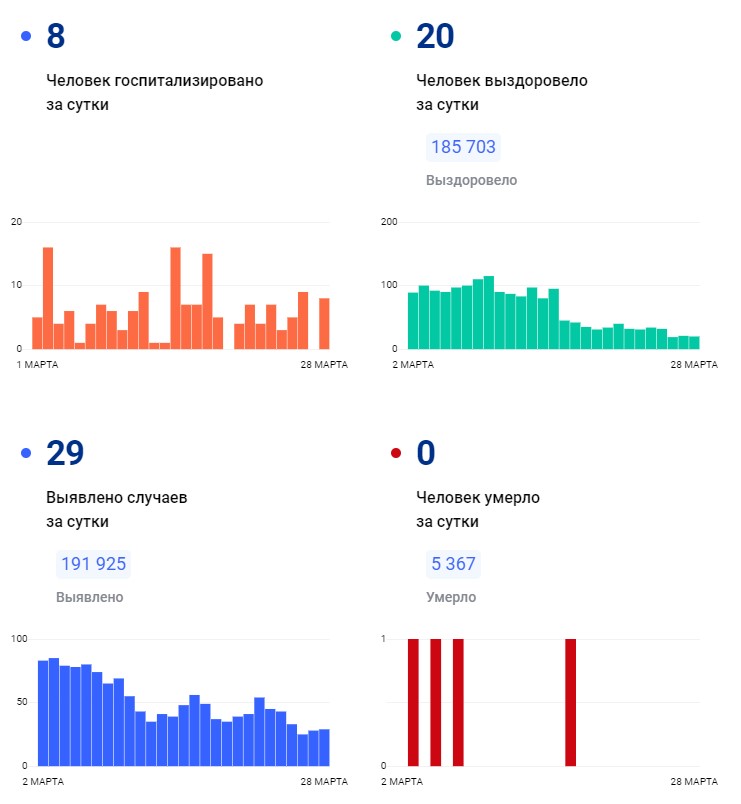Viewport: 741px width, 804px height.
Task: Select the 'Выявлено случаев за сутки' label
Action: 117,509
